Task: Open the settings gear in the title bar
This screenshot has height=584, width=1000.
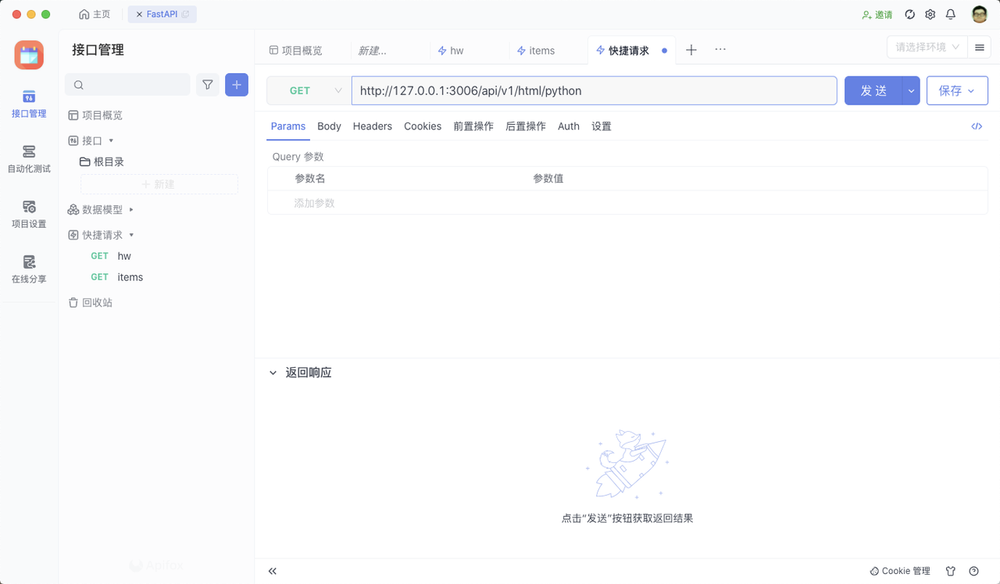Action: [930, 14]
